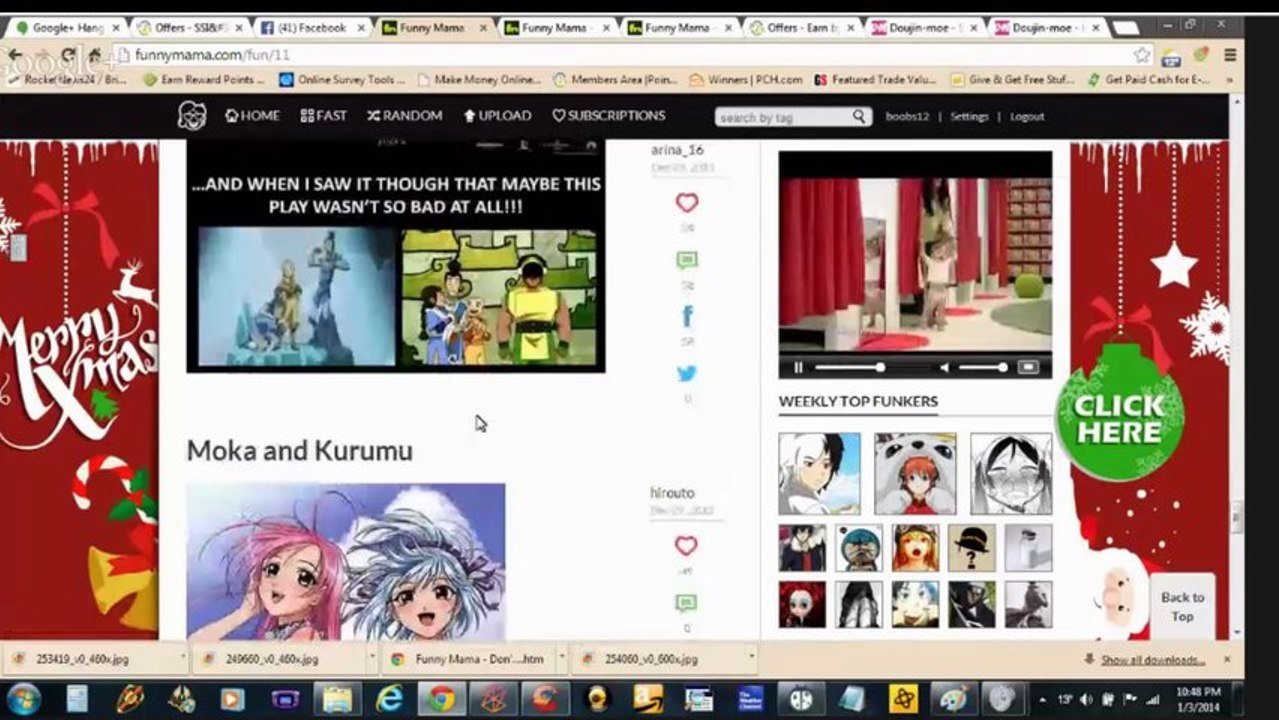Click the green CLICK HERE ornament ad
The image size is (1279, 720).
[1119, 413]
